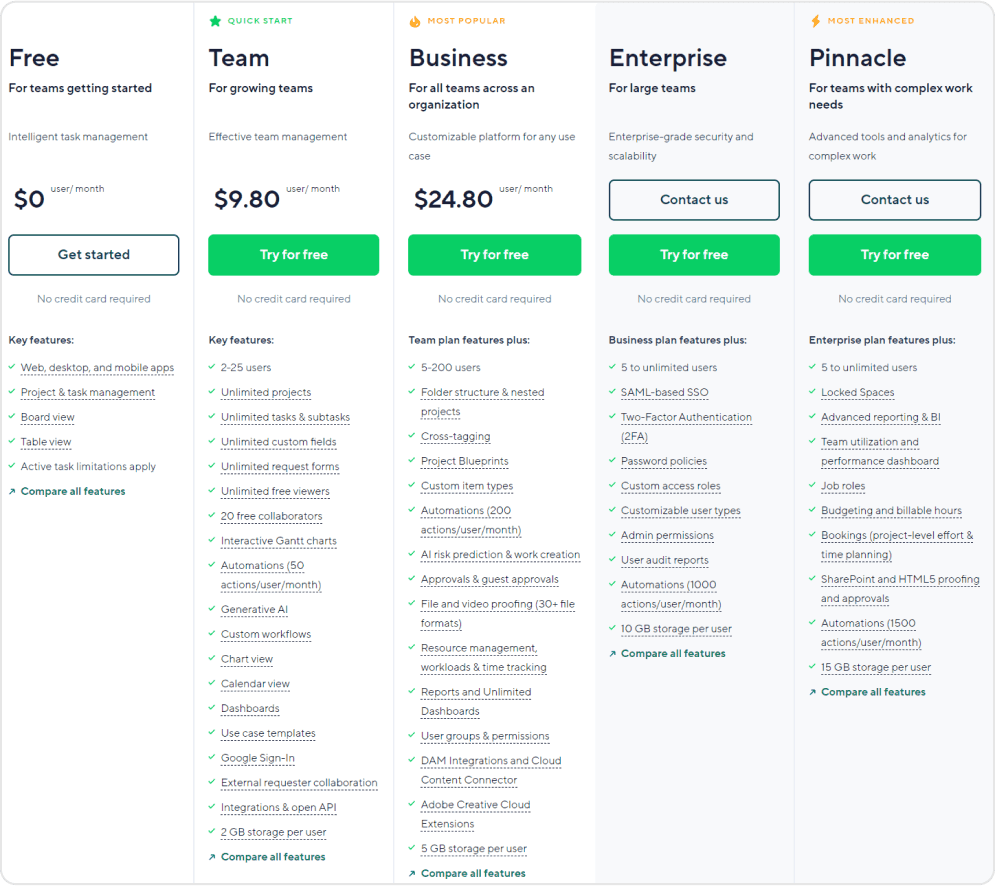The width and height of the screenshot is (995, 886).
Task: Open the SAML-based SSO feature link
Action: point(664,393)
